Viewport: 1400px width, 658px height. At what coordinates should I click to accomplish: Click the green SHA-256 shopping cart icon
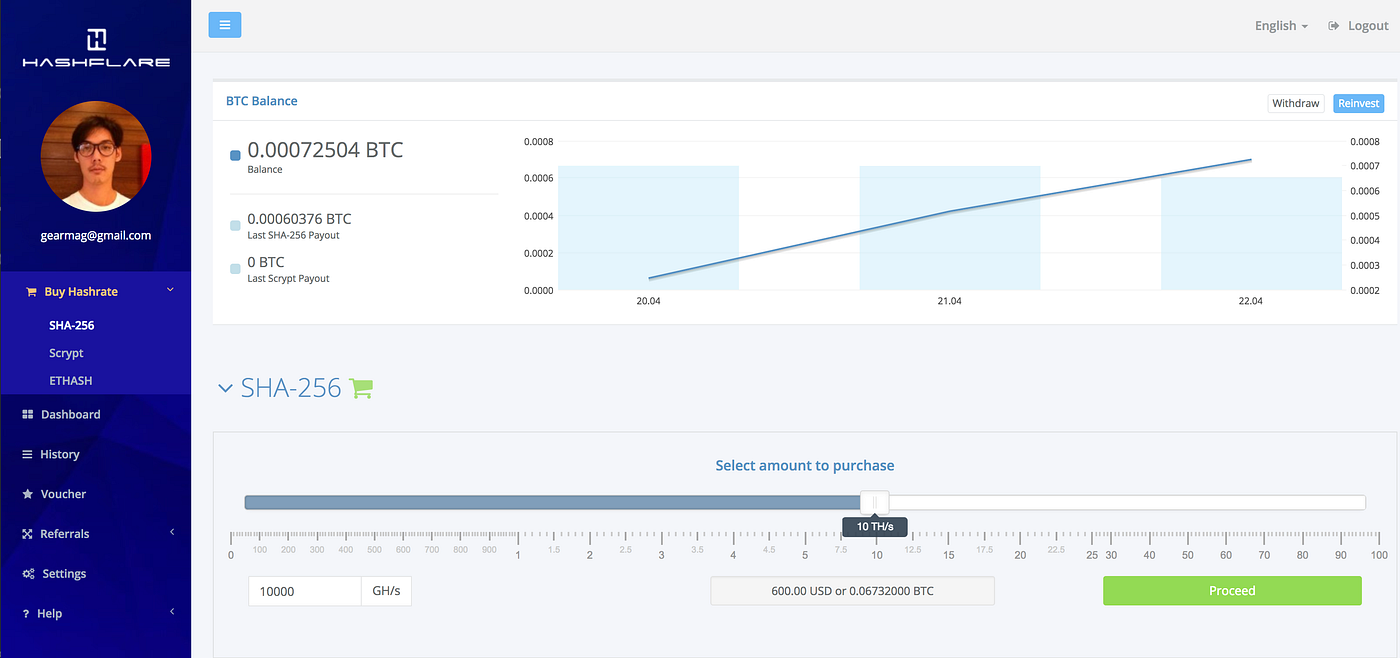click(x=361, y=388)
